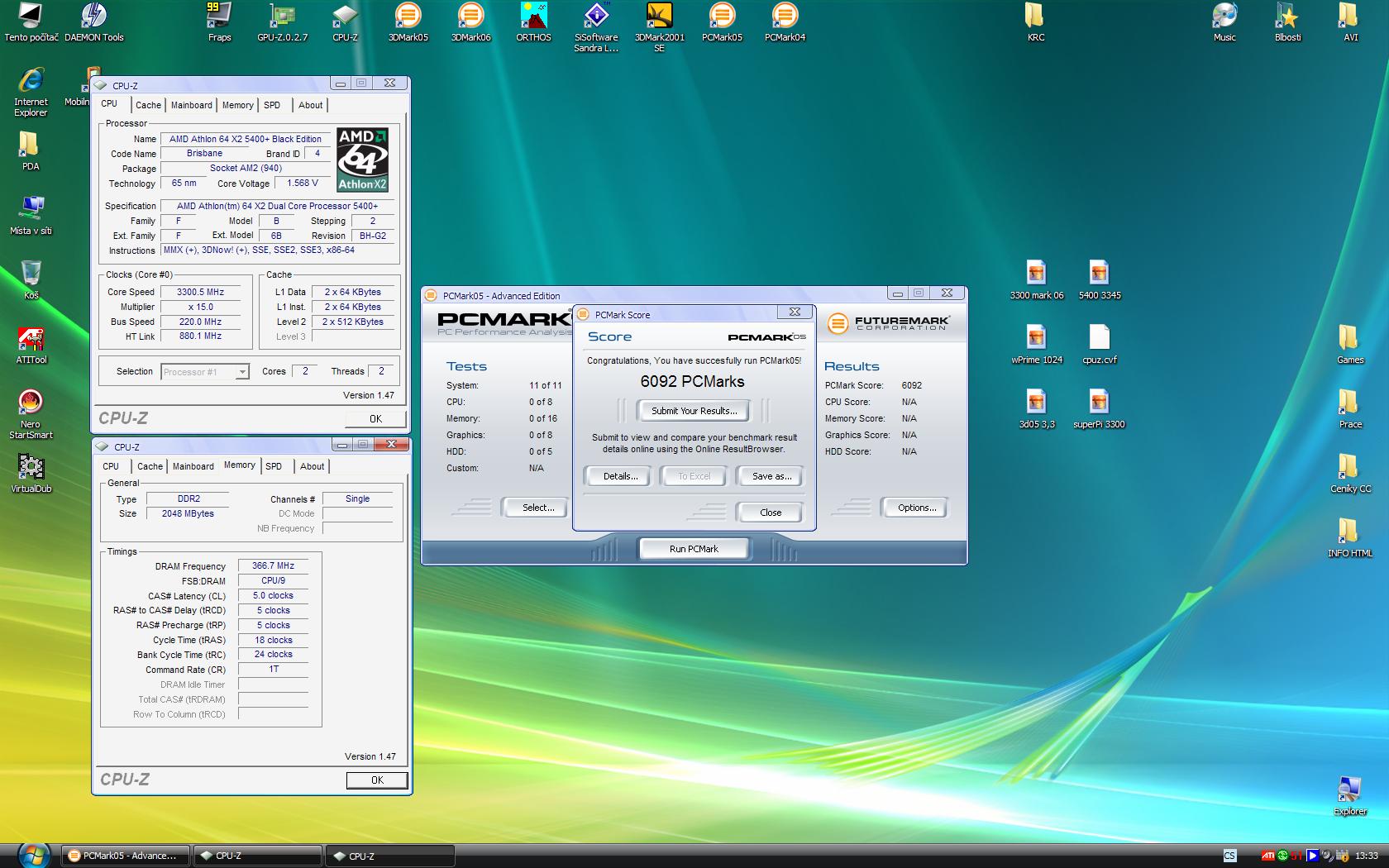
Task: Launch ATITool desktop icon
Action: coord(31,345)
